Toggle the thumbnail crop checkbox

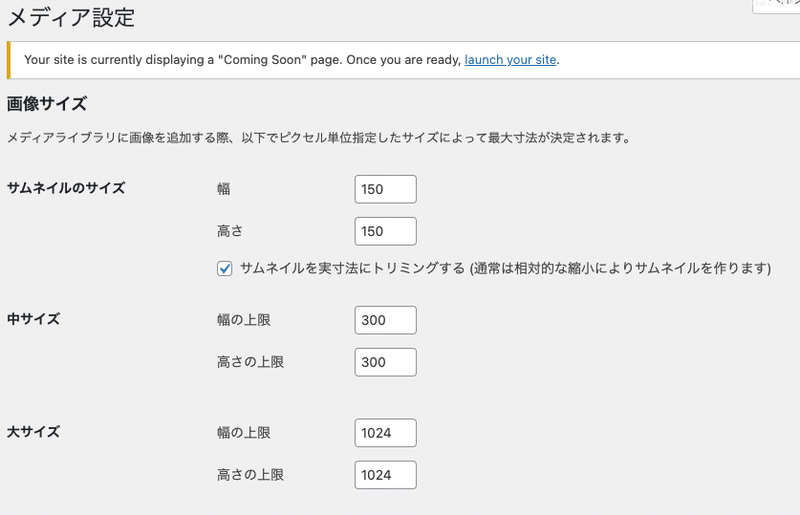click(225, 268)
